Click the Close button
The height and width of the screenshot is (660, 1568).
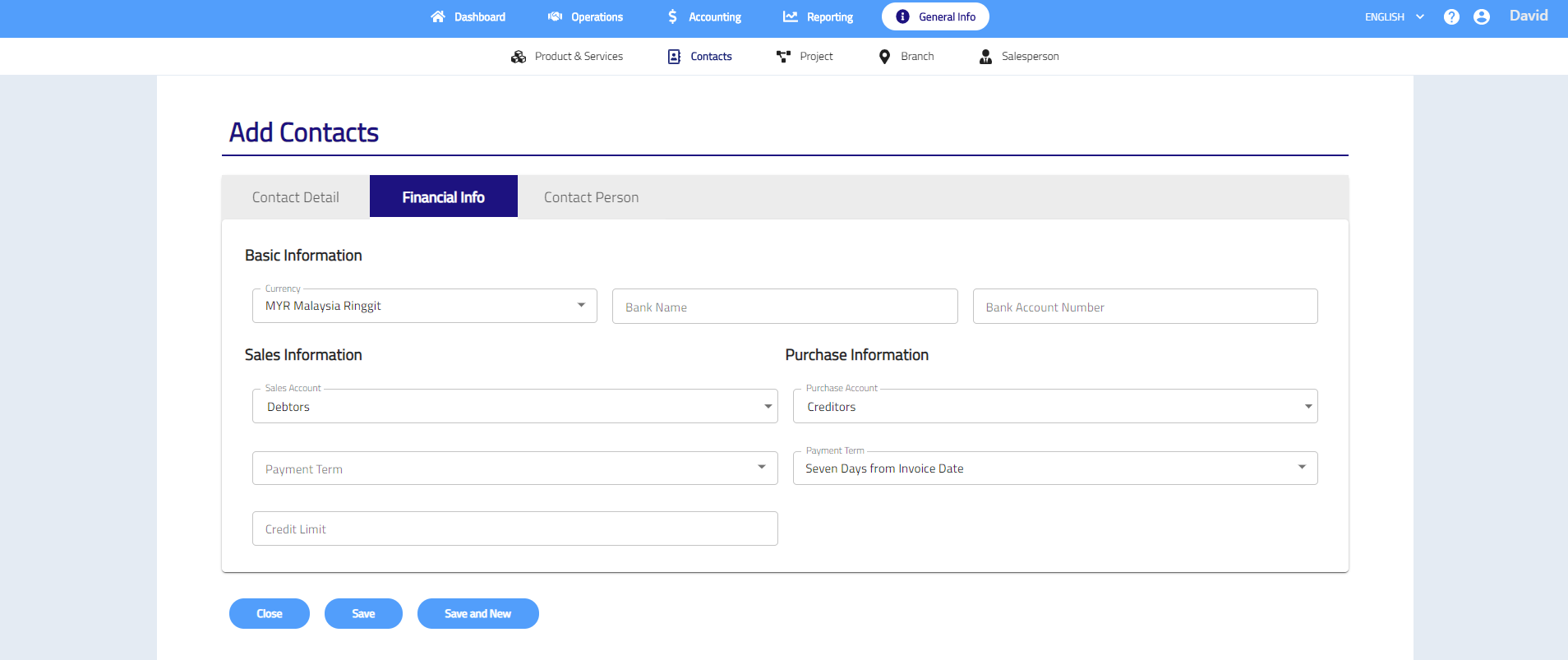[x=269, y=614]
